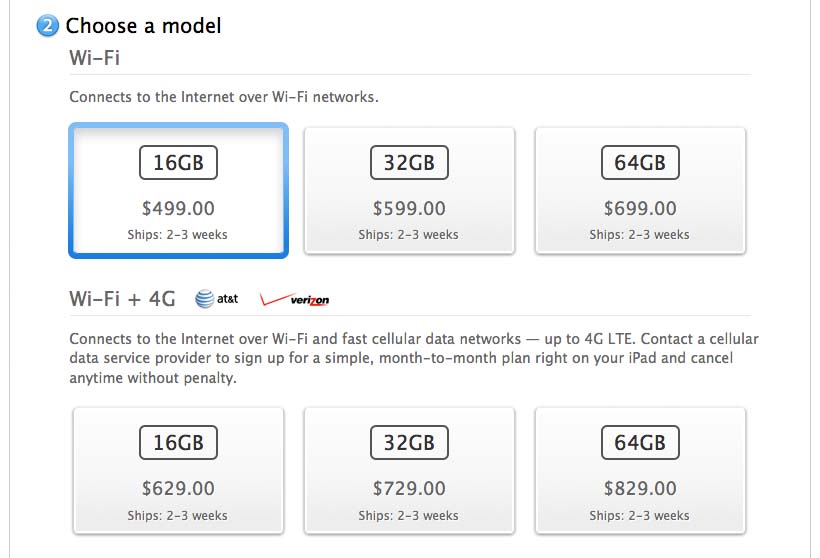Click the 16GB badge in the Wi-Fi section
Screen dimensions: 820x558
[178, 163]
